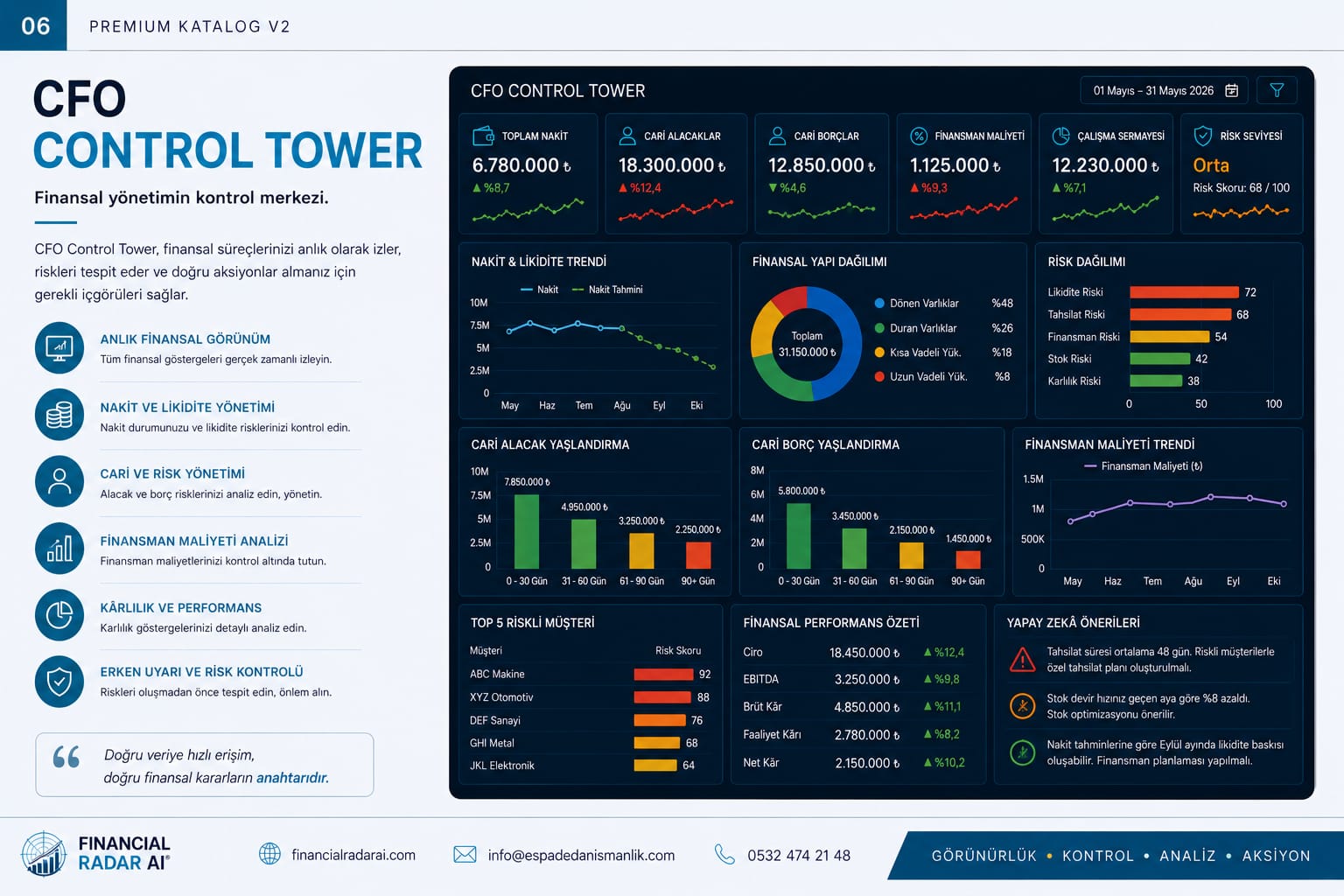Toggle Dönen Varlıklar legend entry

(916, 304)
